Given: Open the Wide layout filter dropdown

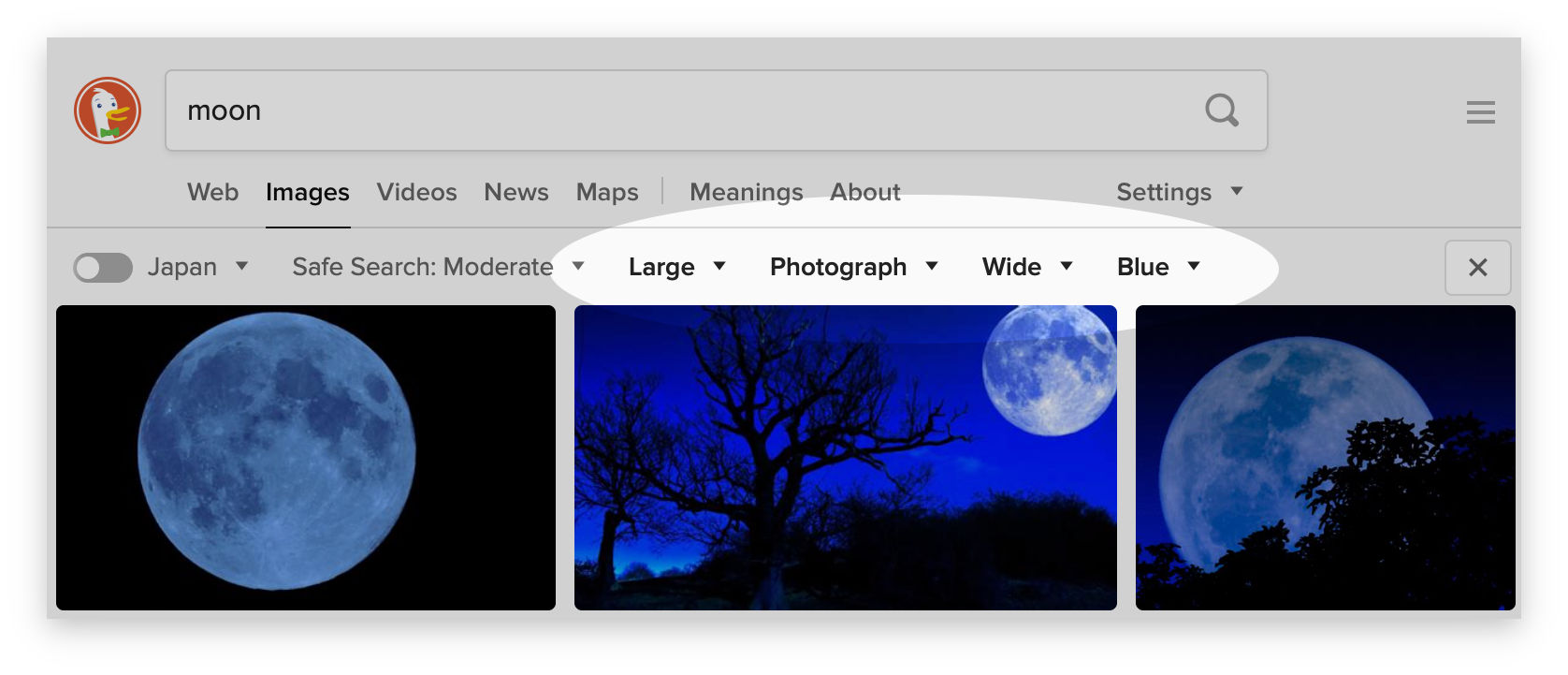Looking at the screenshot, I should click(1027, 267).
